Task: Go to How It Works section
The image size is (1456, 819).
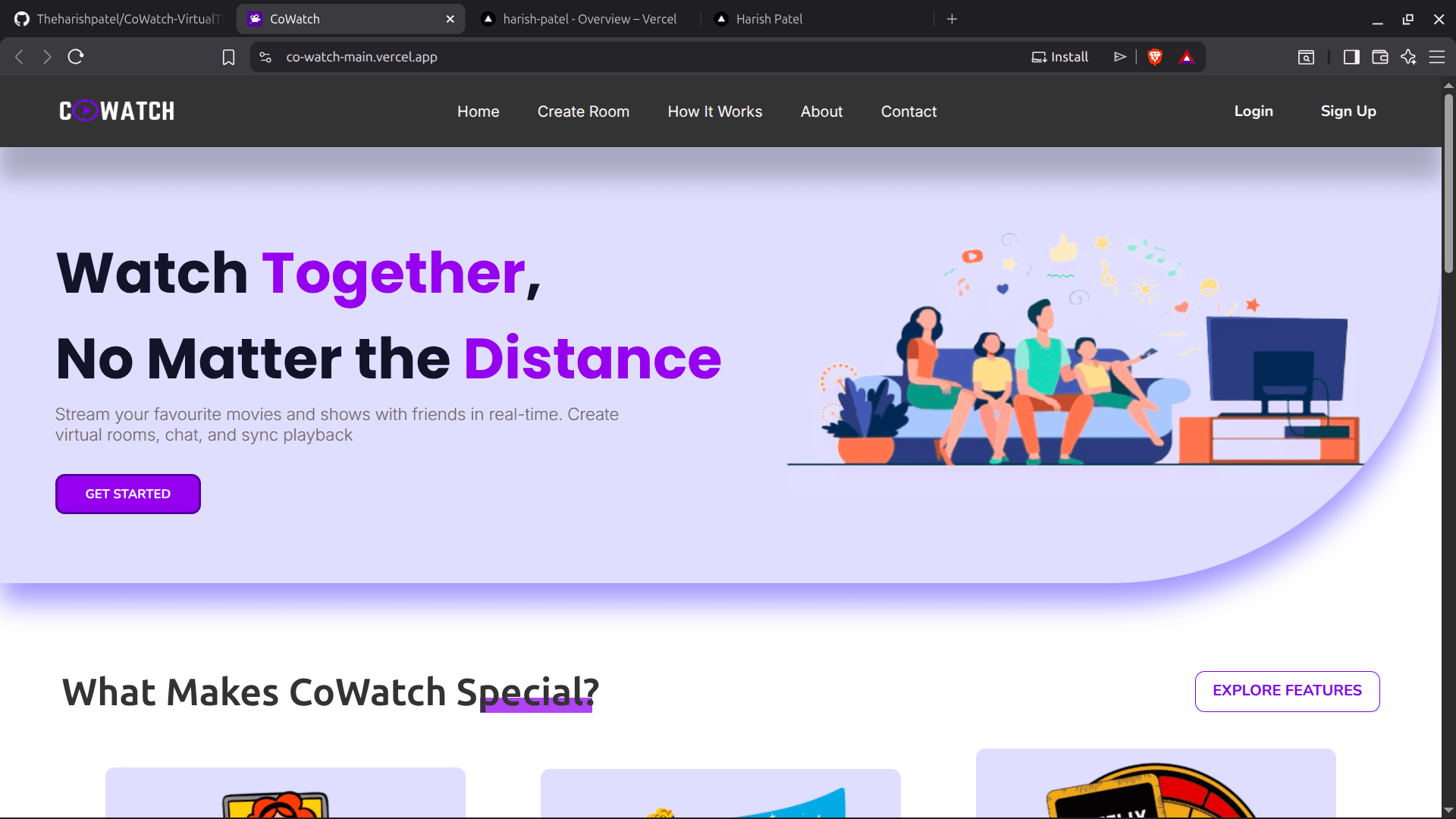Action: tap(715, 111)
